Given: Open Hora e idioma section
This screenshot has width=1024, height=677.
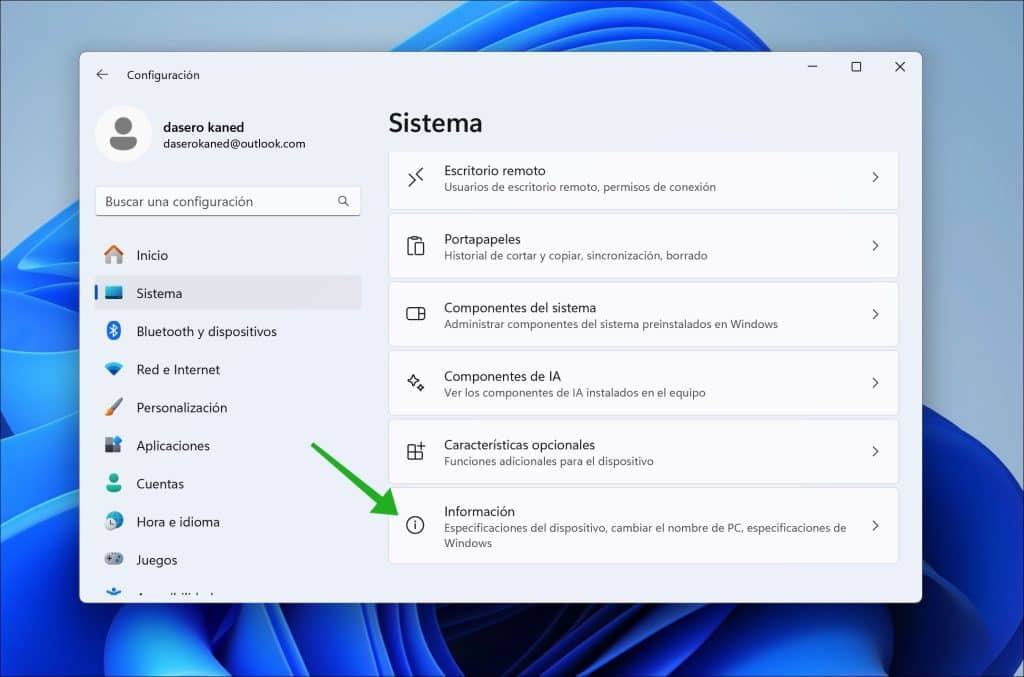Looking at the screenshot, I should point(228,521).
